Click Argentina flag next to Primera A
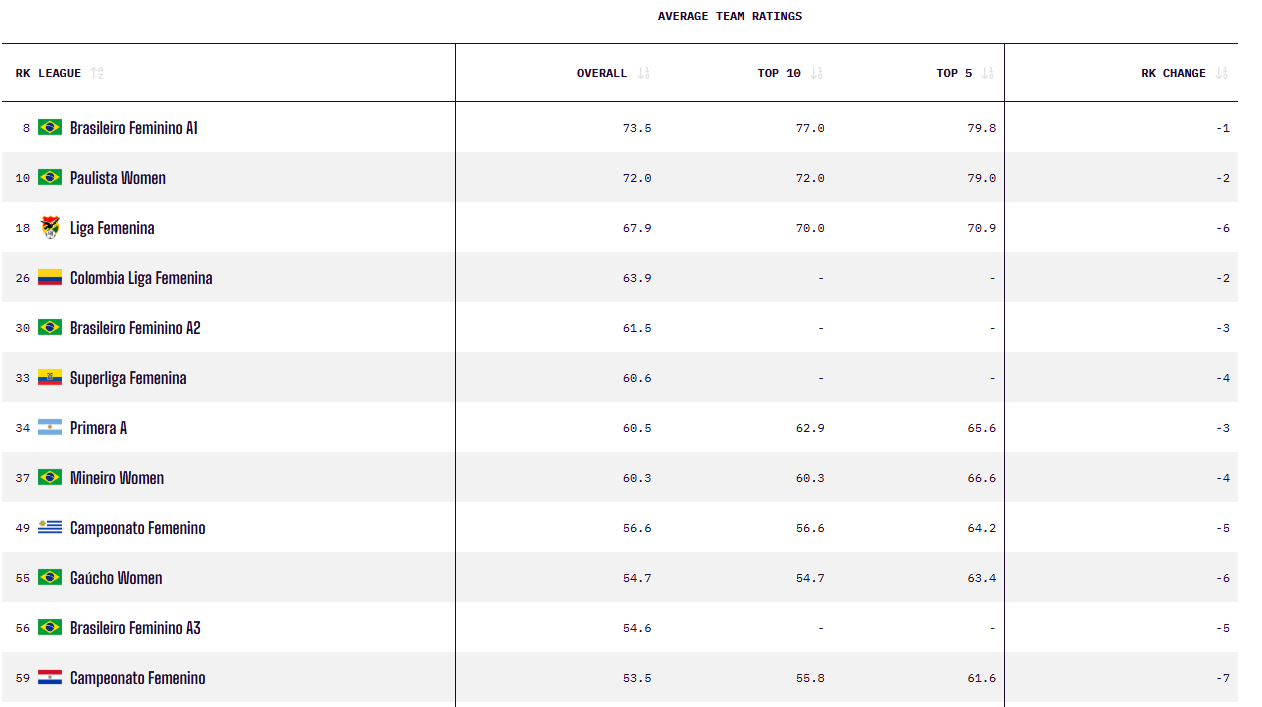Image resolution: width=1262 pixels, height=707 pixels. pos(50,427)
